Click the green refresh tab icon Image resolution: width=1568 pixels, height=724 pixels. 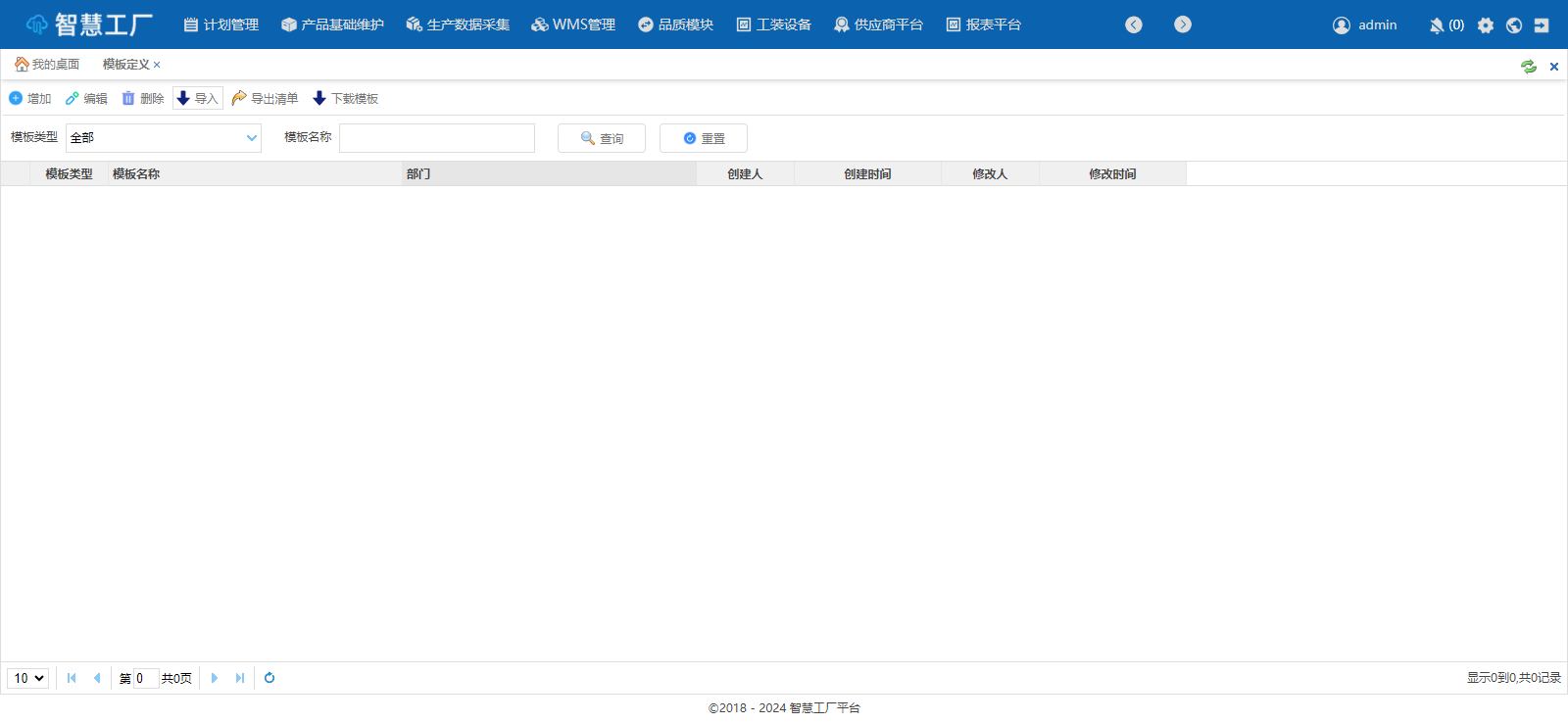click(1528, 67)
